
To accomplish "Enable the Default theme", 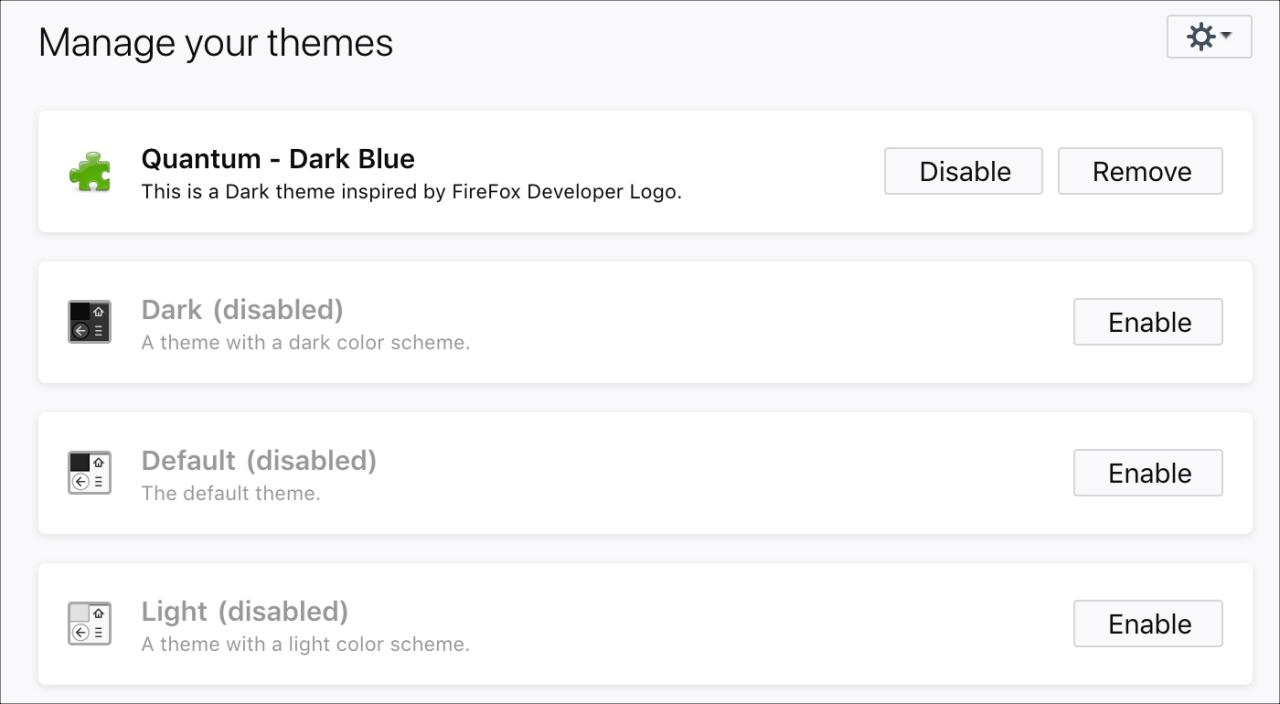I will coord(1148,473).
